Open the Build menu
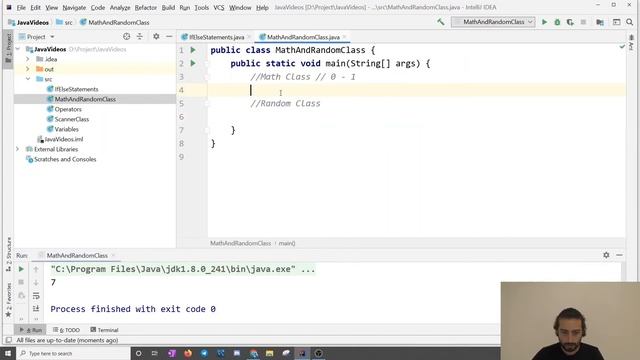The width and height of the screenshot is (640, 360). (x=168, y=7)
